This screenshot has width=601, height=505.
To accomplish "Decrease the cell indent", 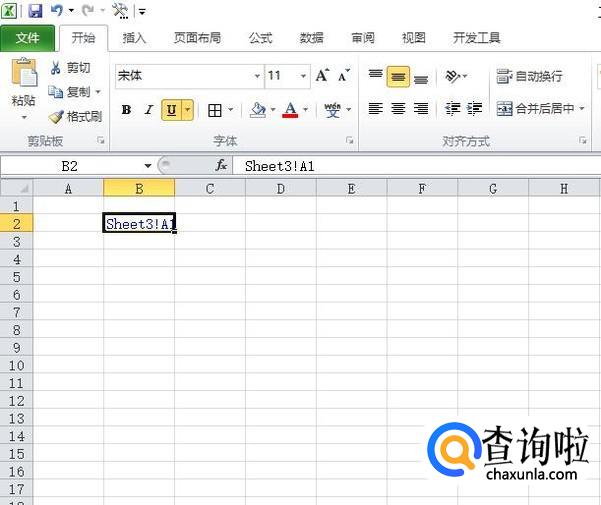I will pos(452,109).
